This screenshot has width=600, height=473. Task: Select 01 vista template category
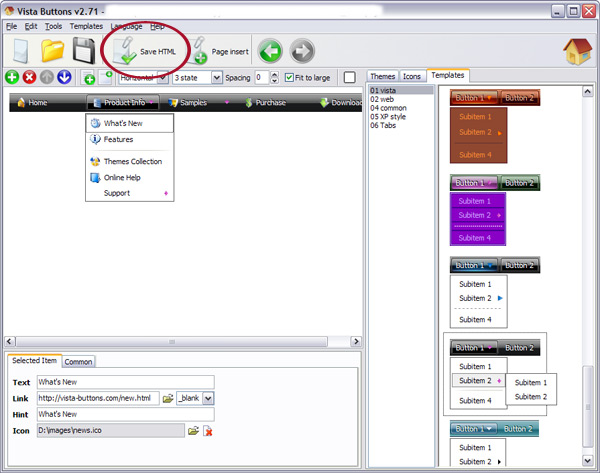point(401,91)
